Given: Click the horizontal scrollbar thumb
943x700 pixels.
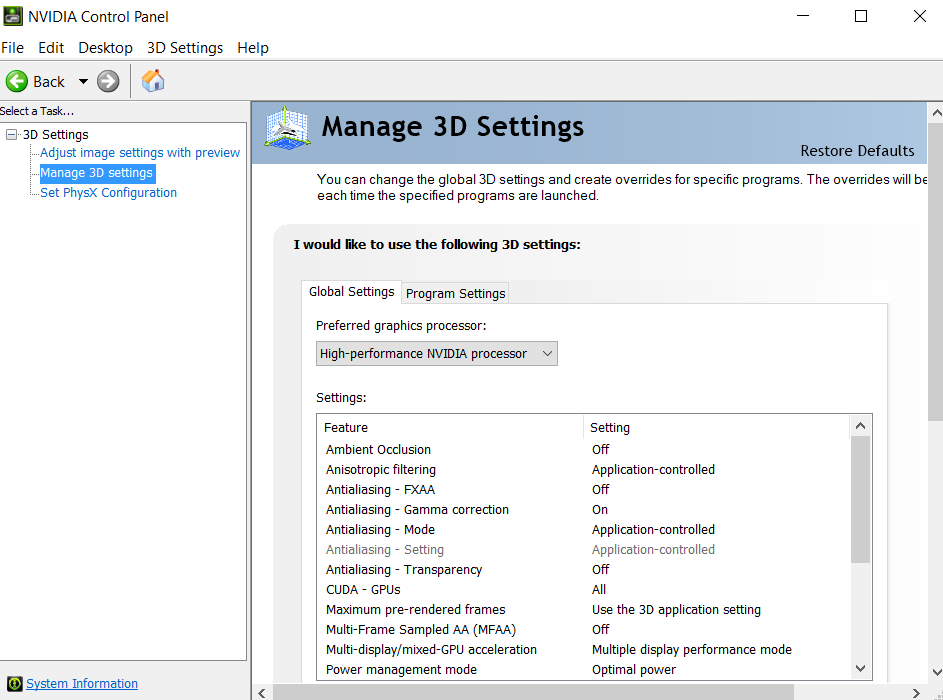Looking at the screenshot, I should pos(533,692).
